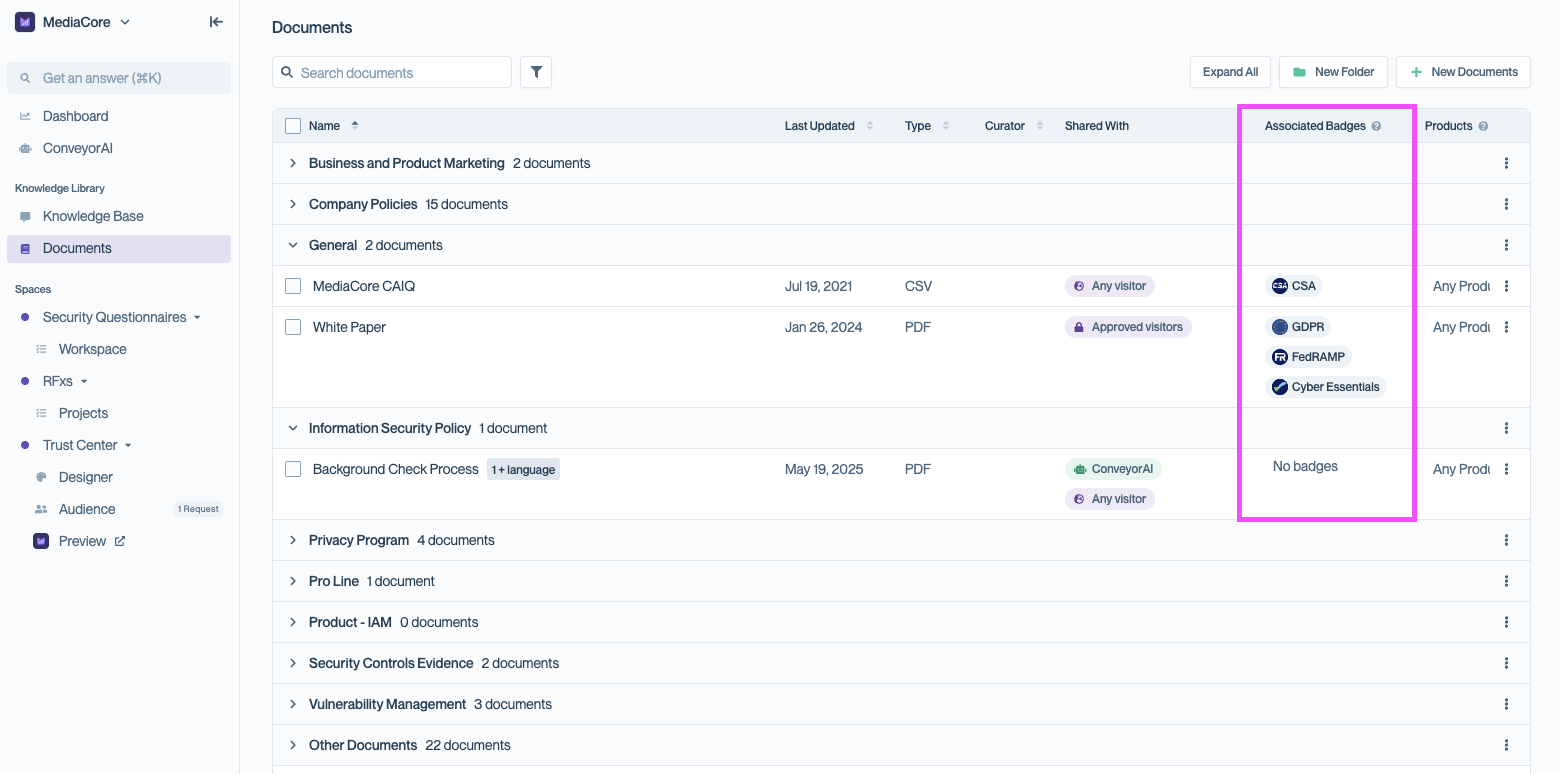Select Knowledge Base in the sidebar
1560x774 pixels.
tap(92, 215)
